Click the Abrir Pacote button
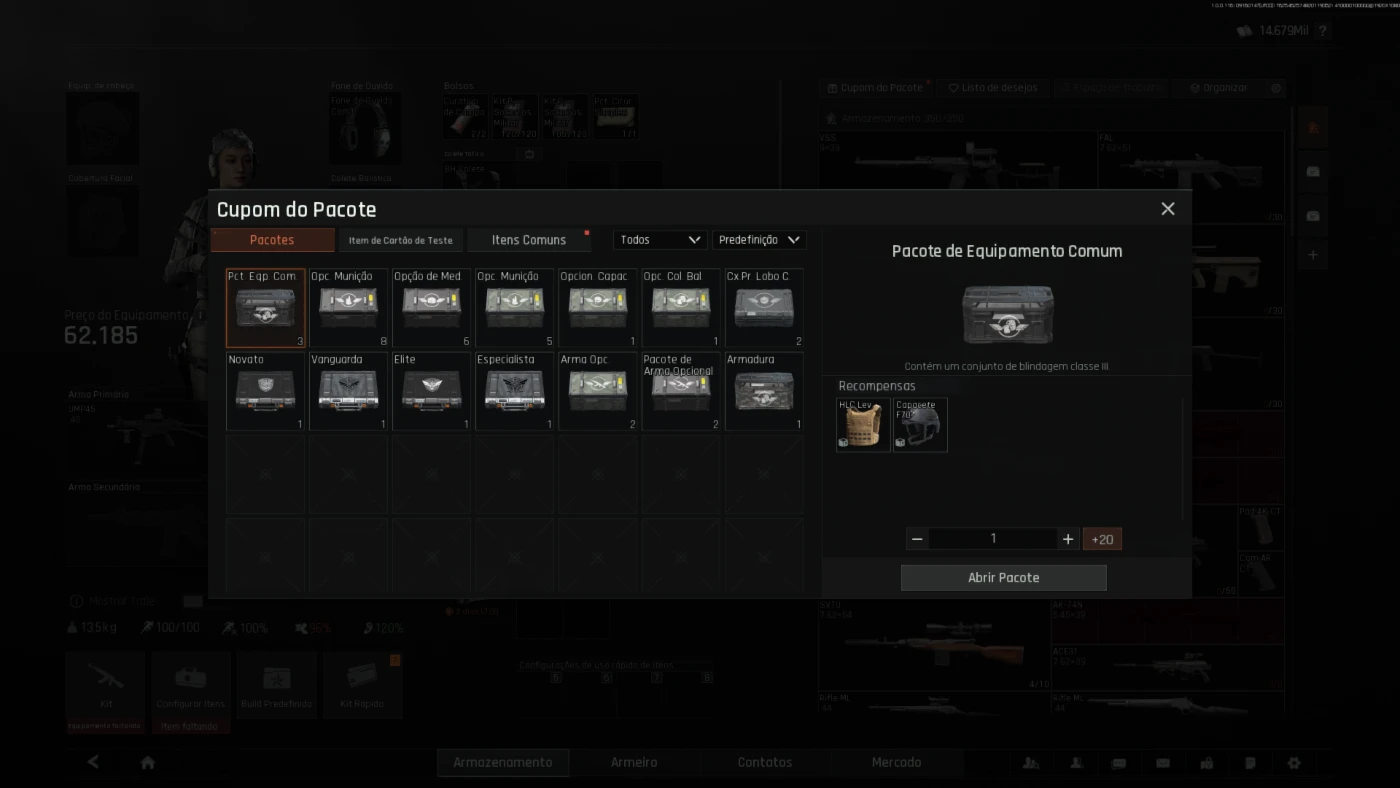Screen dimensions: 1400x788 pos(1004,578)
